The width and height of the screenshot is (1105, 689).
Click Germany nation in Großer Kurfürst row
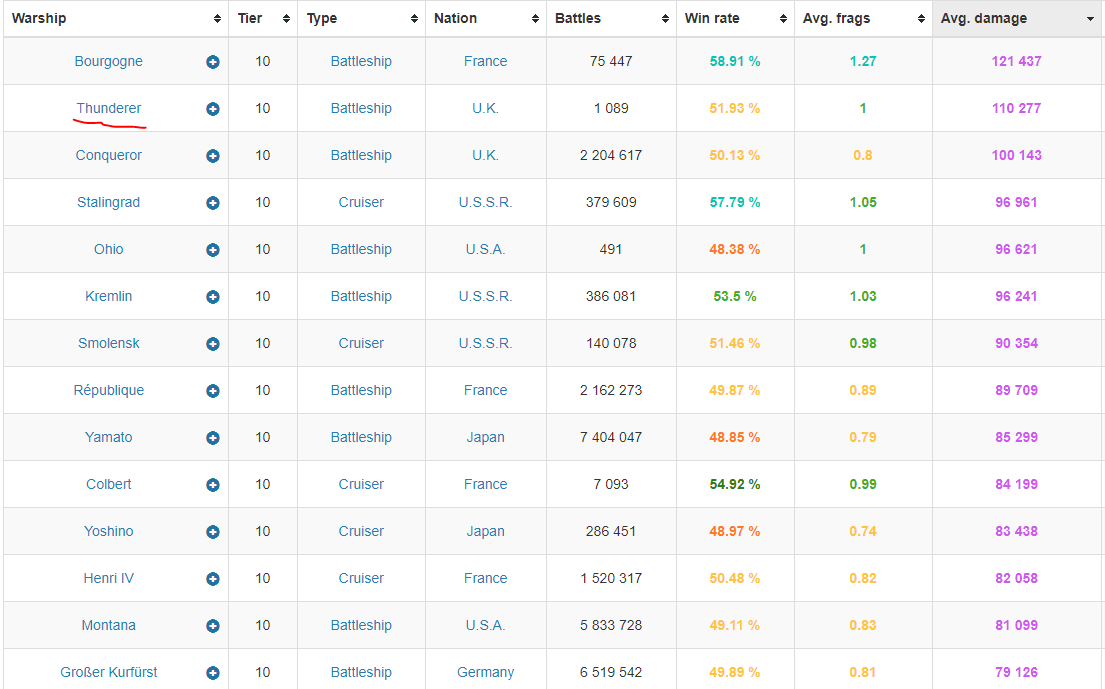coord(486,672)
